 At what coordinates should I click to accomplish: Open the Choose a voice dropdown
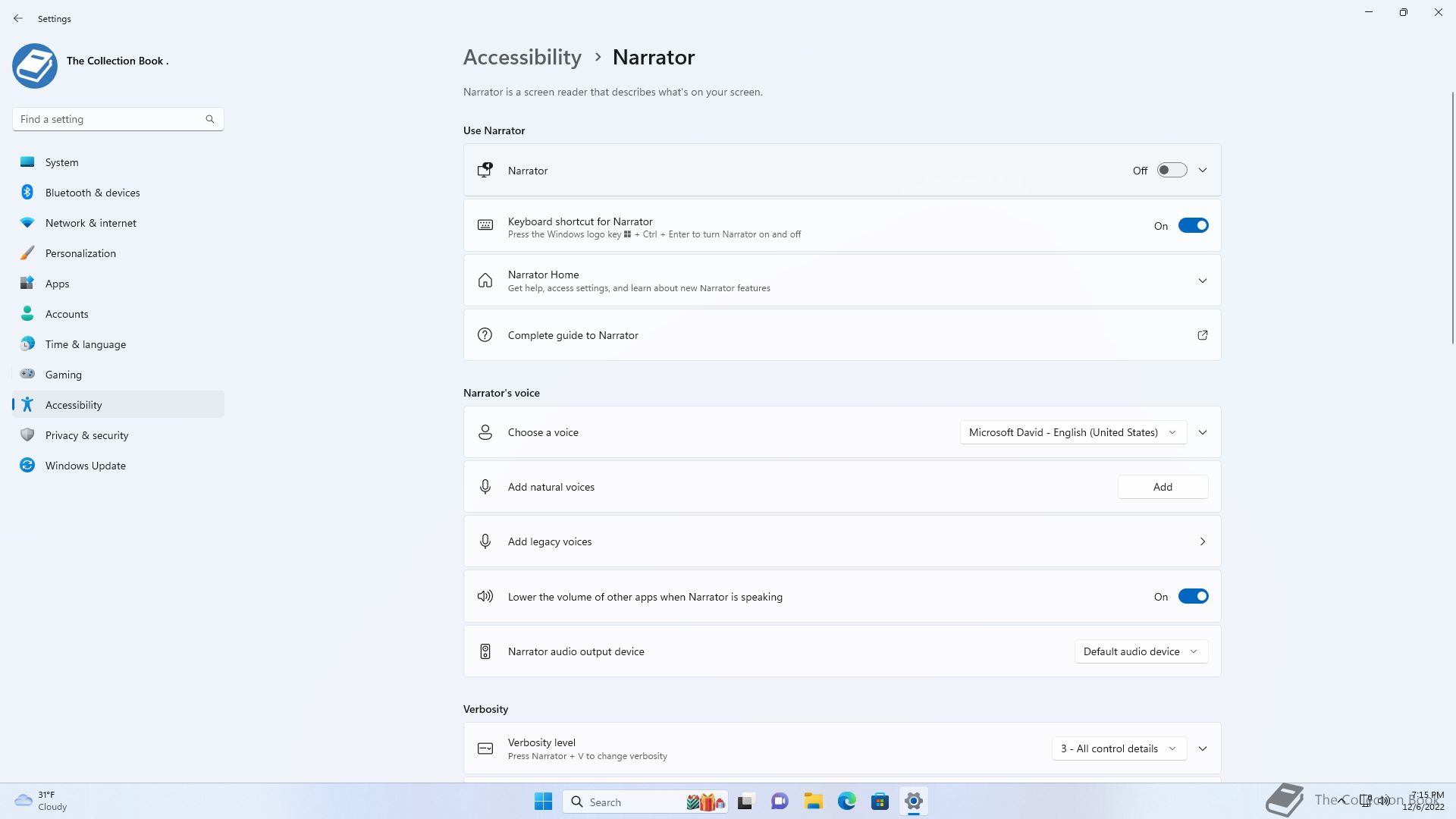[1072, 432]
